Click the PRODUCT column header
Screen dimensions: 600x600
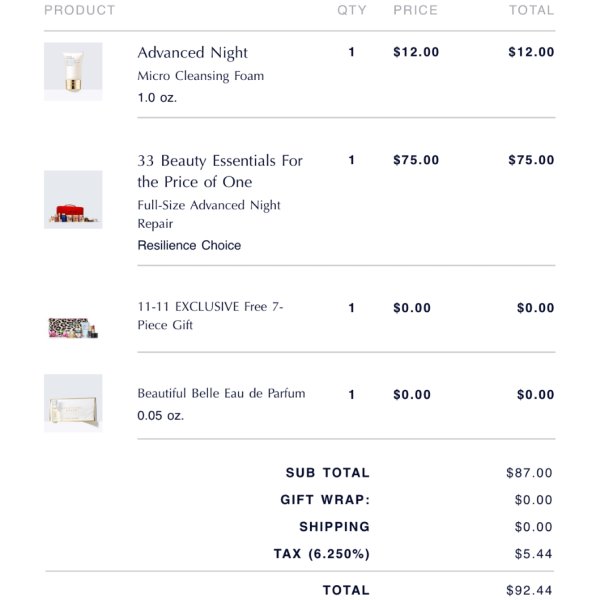point(80,10)
